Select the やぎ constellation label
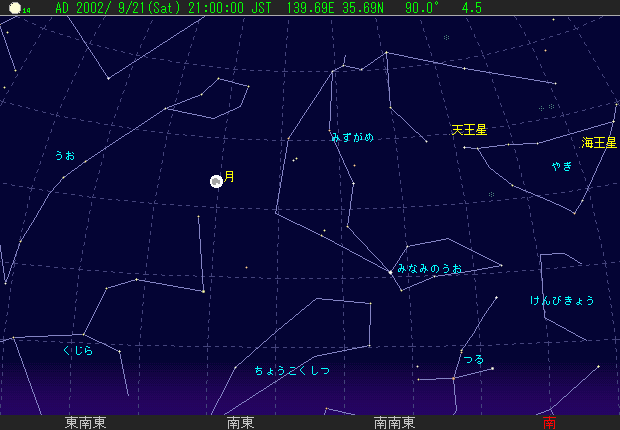620x430 pixels. pyautogui.click(x=561, y=166)
